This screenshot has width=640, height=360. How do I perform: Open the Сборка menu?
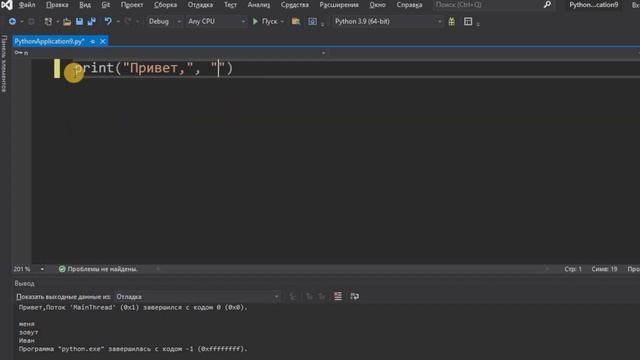(x=165, y=5)
